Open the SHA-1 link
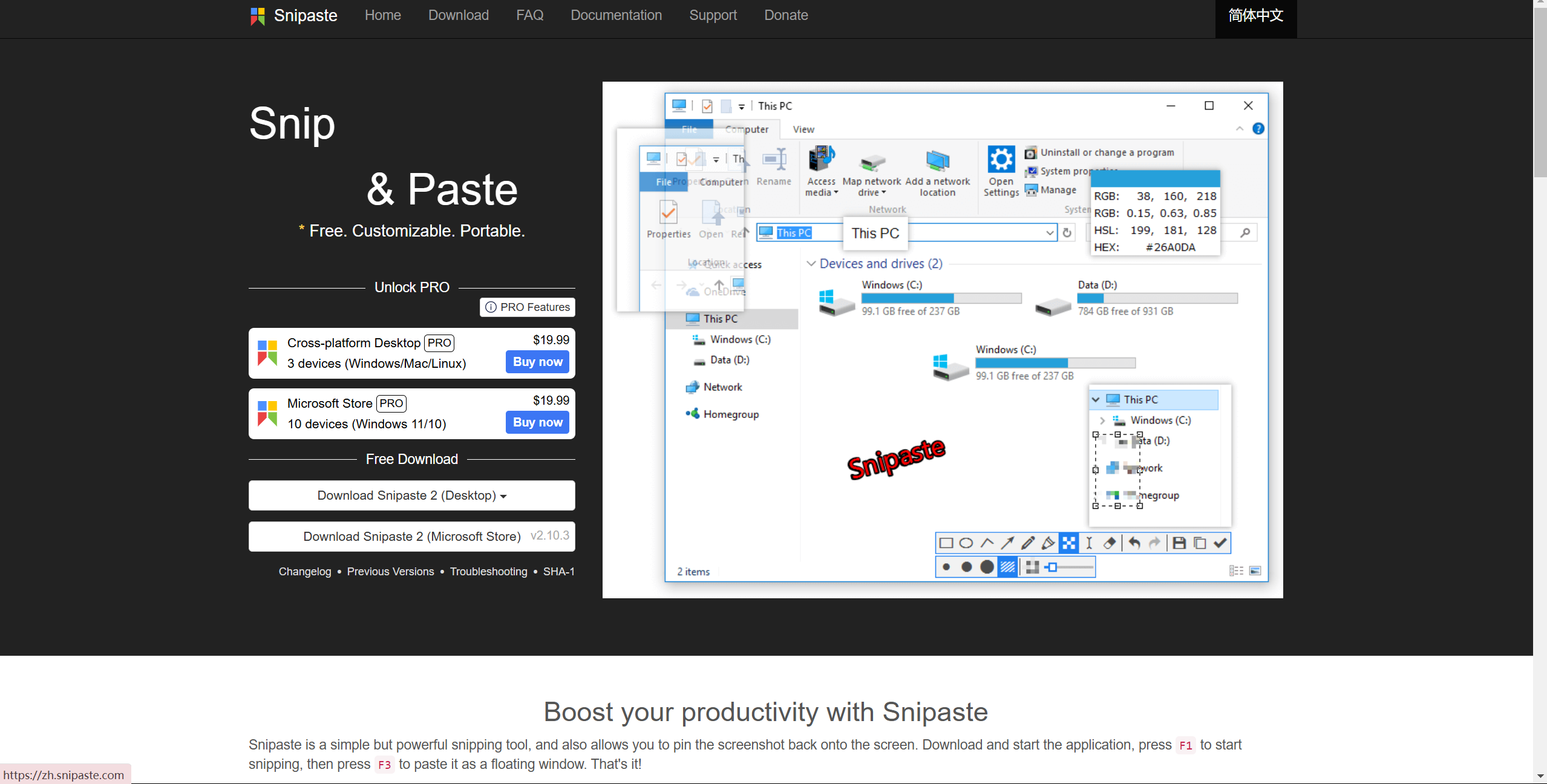This screenshot has height=784, width=1547. tap(558, 572)
